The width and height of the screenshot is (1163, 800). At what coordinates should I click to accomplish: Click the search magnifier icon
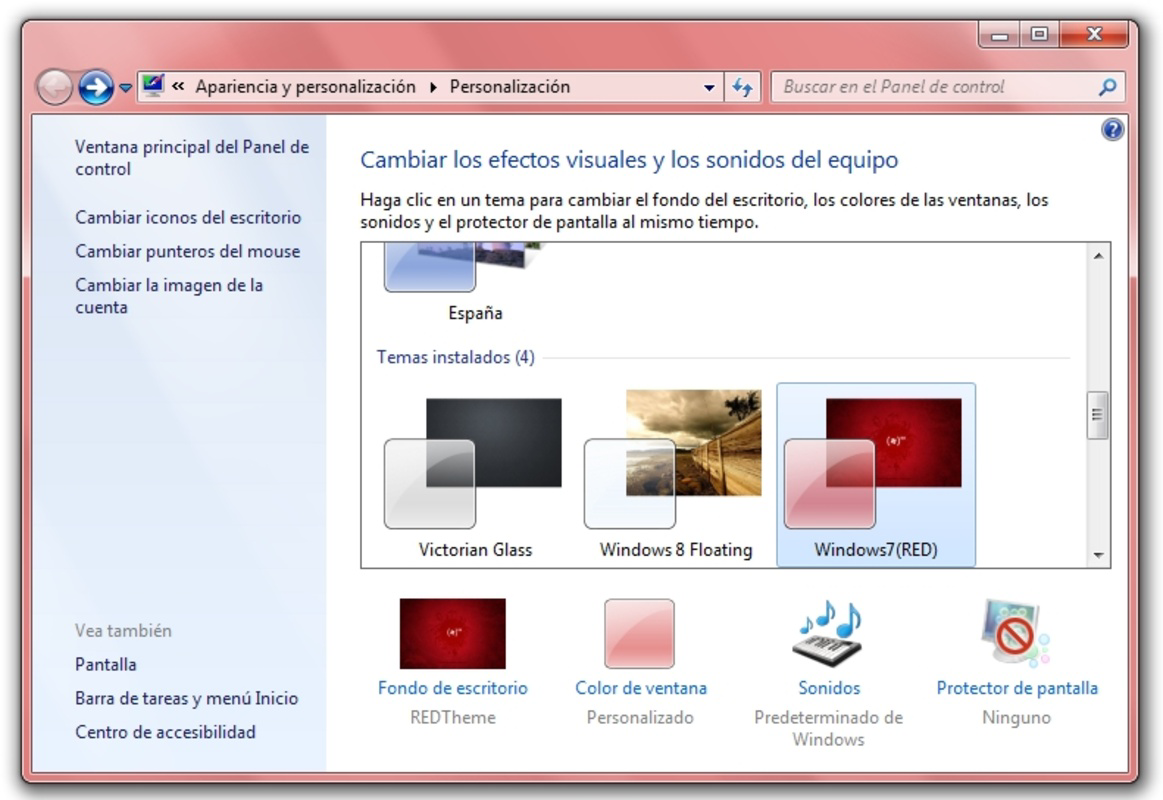tap(1107, 87)
